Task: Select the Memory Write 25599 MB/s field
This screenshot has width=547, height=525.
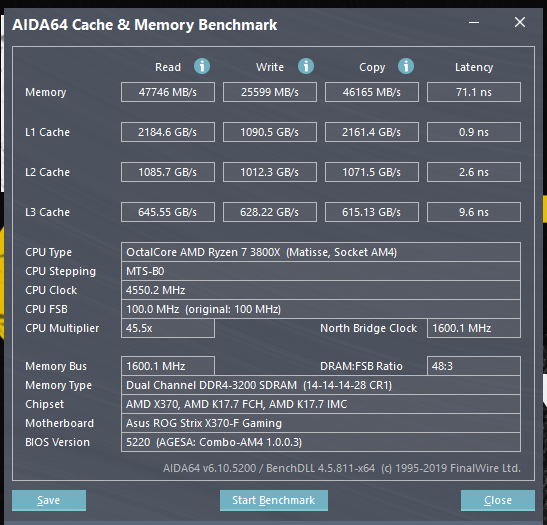Action: (270, 92)
